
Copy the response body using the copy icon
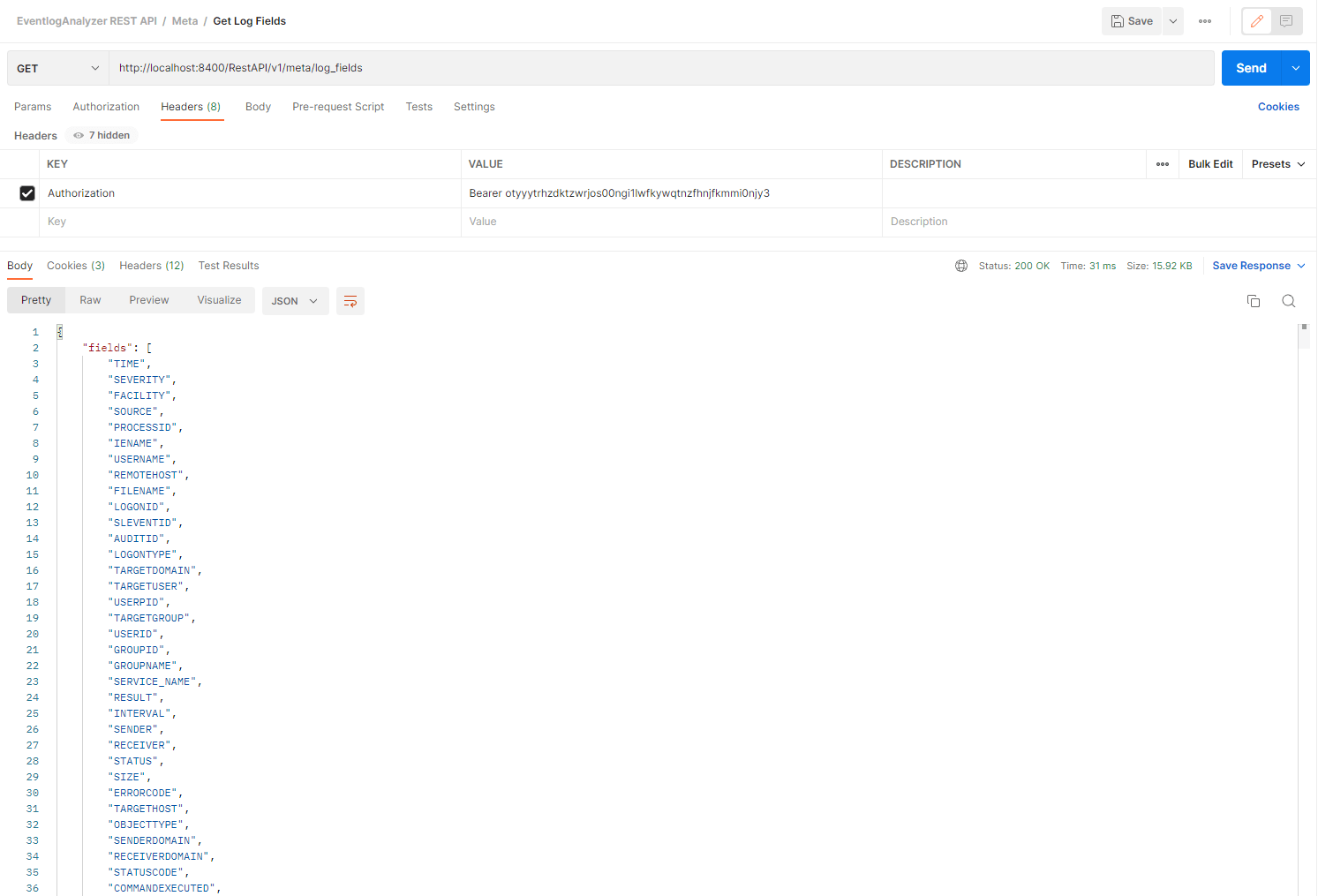pyautogui.click(x=1253, y=300)
